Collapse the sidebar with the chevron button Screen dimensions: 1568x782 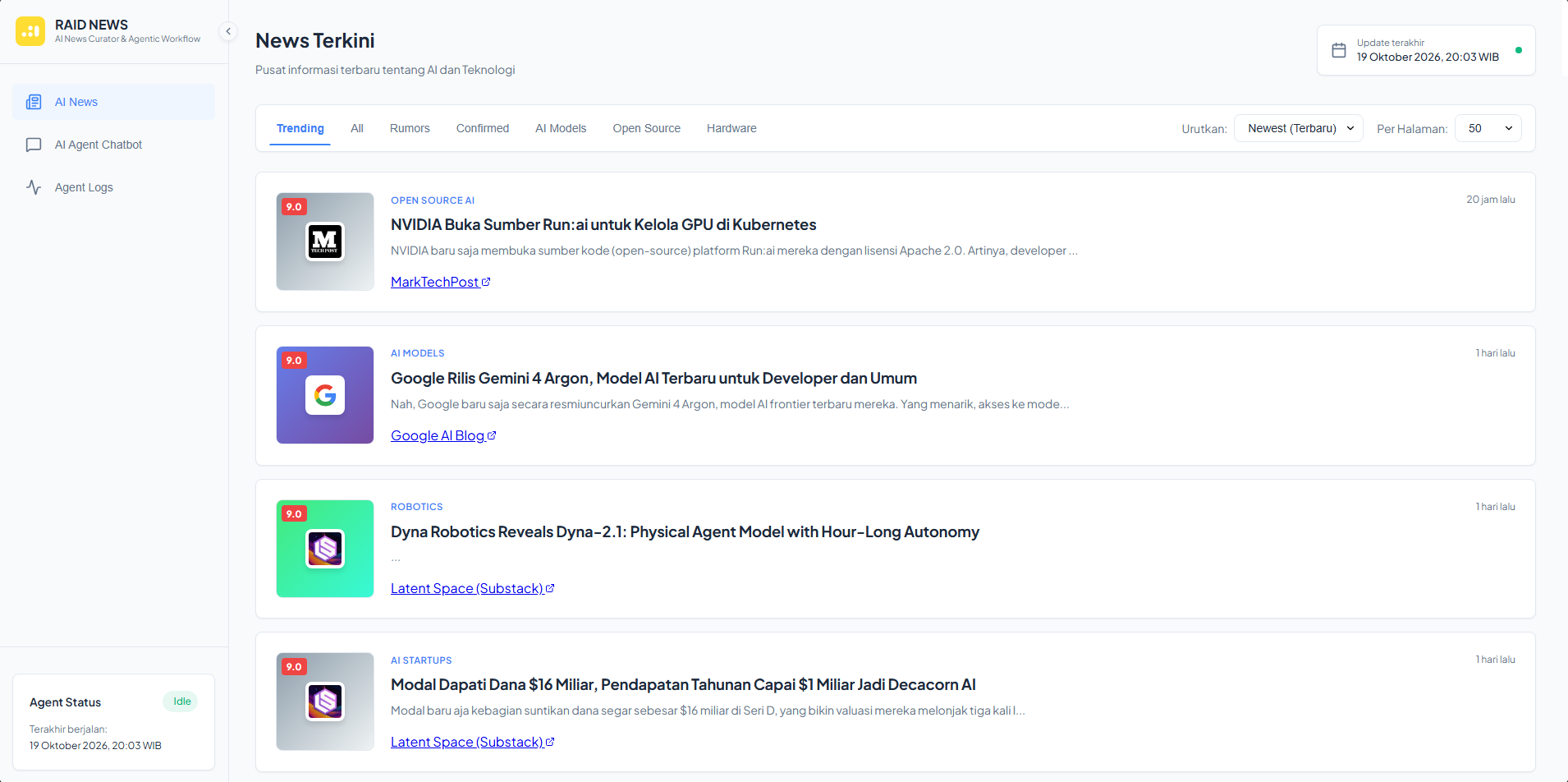click(x=228, y=31)
